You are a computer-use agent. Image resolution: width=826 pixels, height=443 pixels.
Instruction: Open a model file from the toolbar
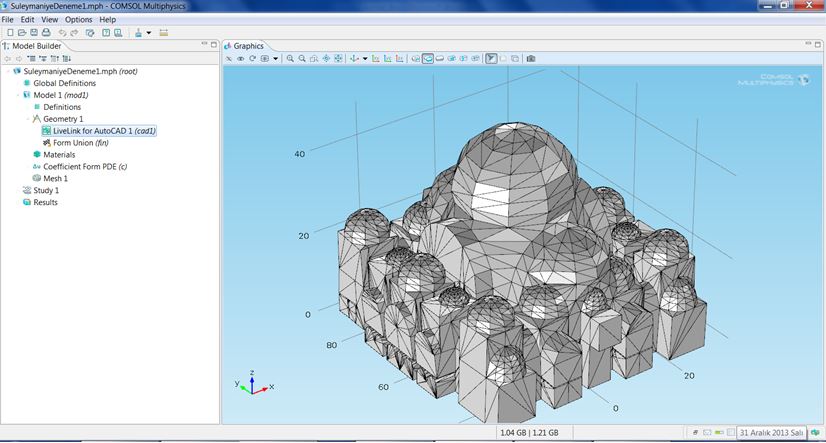[22, 33]
